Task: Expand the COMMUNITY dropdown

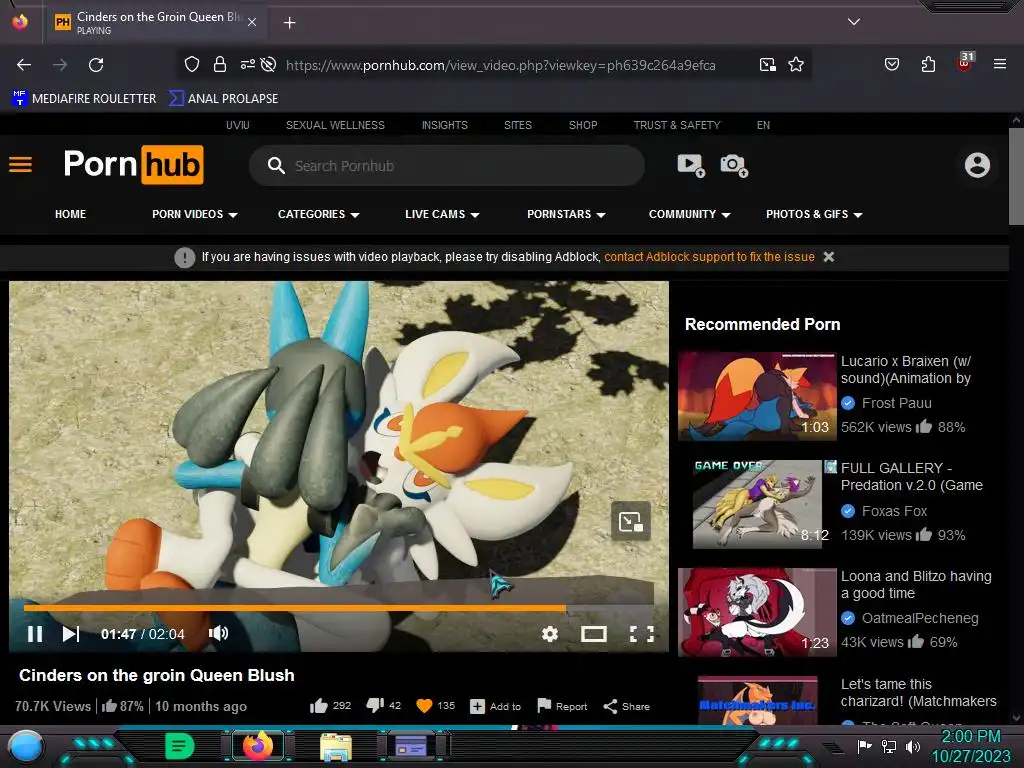Action: (690, 214)
